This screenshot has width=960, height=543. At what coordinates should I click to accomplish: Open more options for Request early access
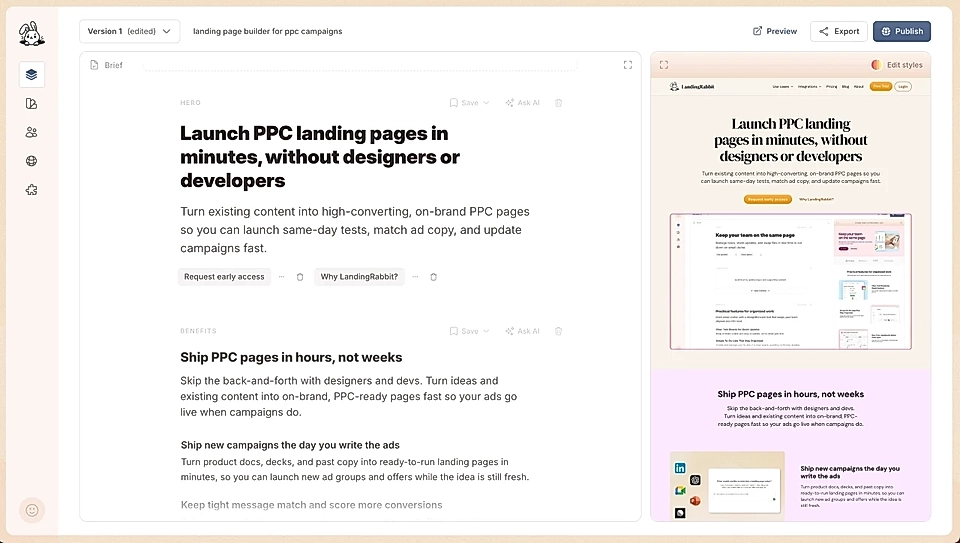click(x=282, y=277)
